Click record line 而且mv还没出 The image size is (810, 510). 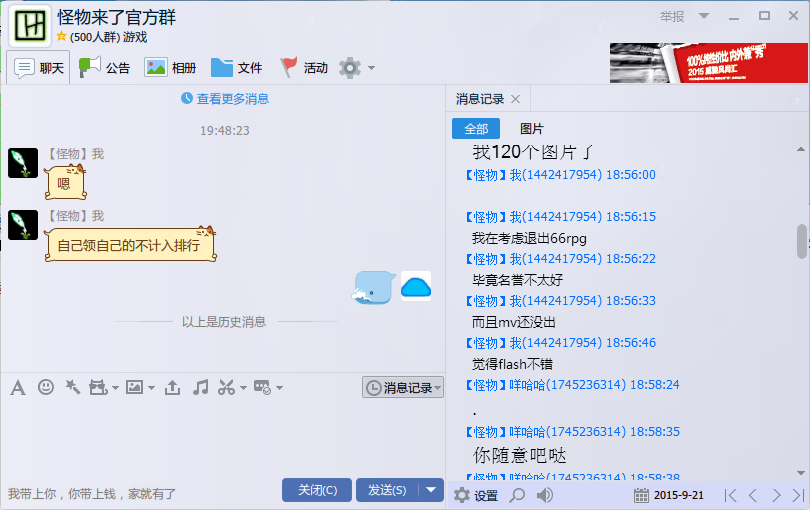(x=513, y=322)
